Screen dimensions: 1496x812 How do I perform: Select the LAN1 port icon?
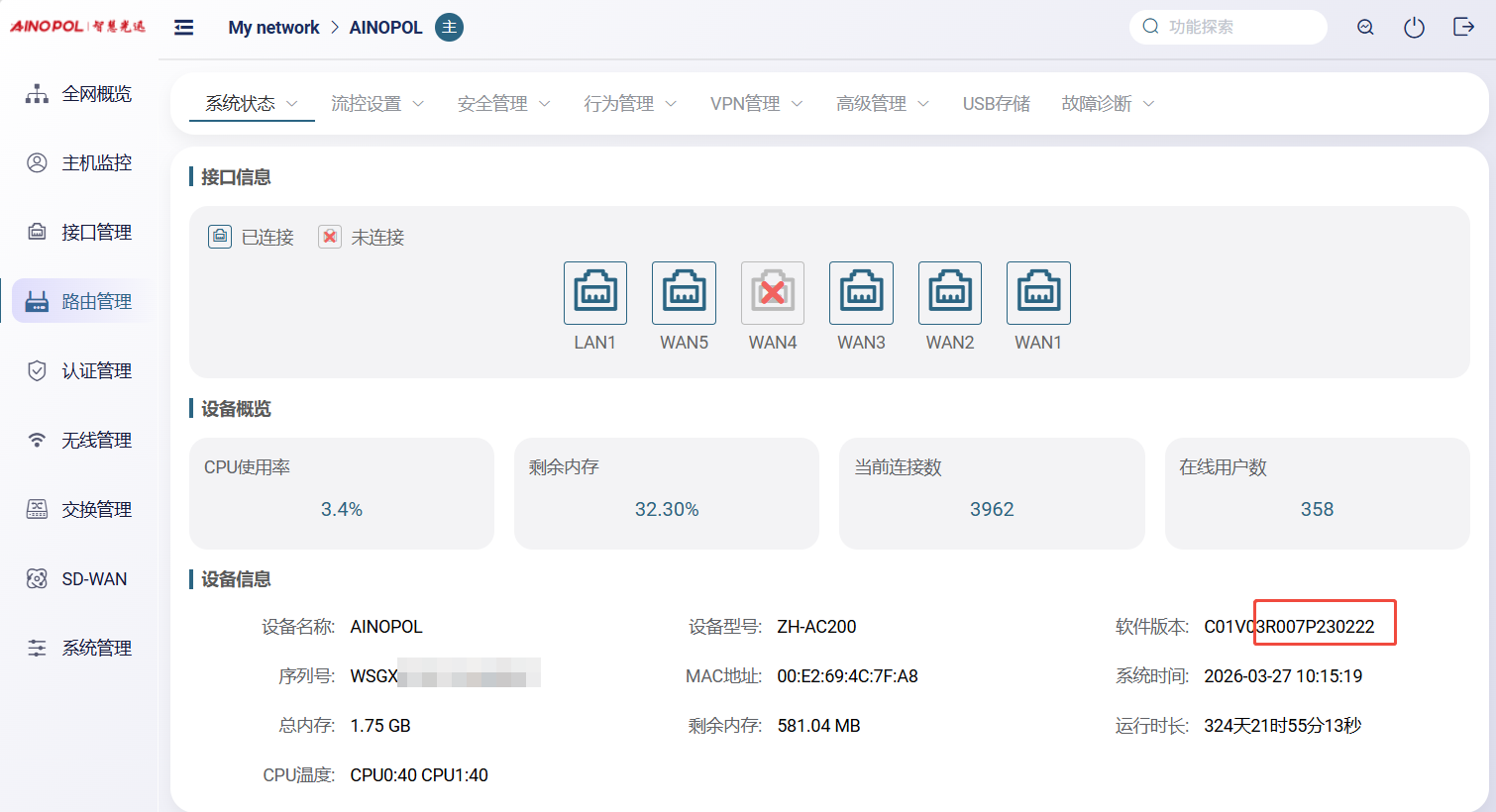(x=594, y=293)
